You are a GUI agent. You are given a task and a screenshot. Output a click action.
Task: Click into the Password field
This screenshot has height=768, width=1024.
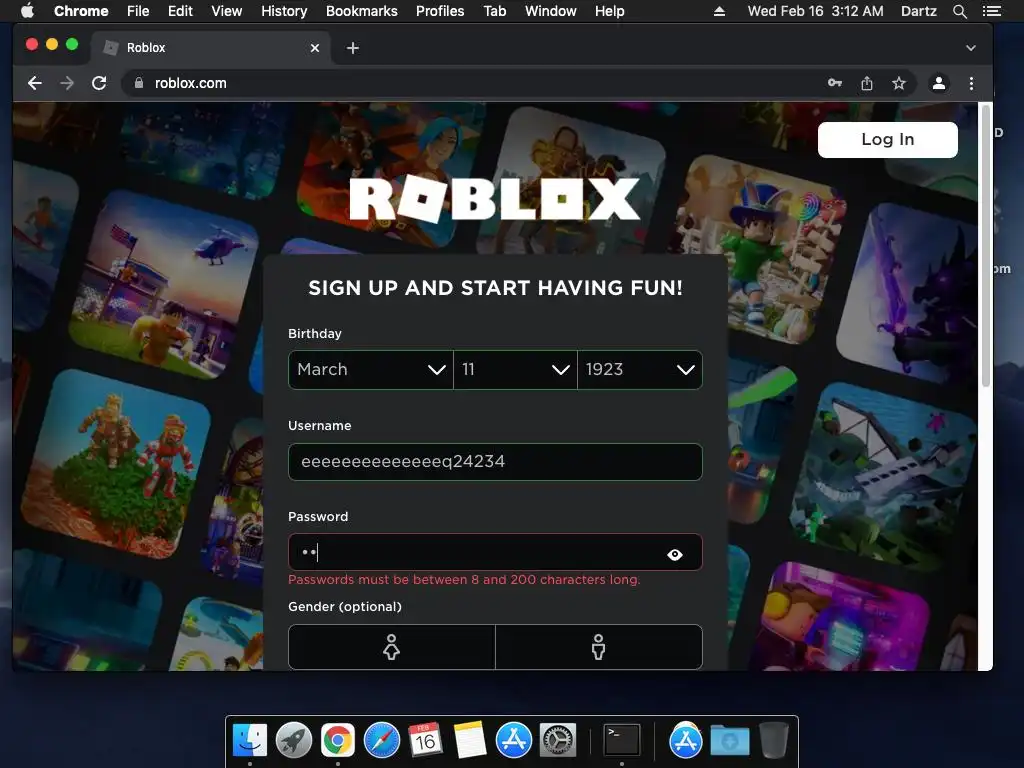tap(495, 552)
